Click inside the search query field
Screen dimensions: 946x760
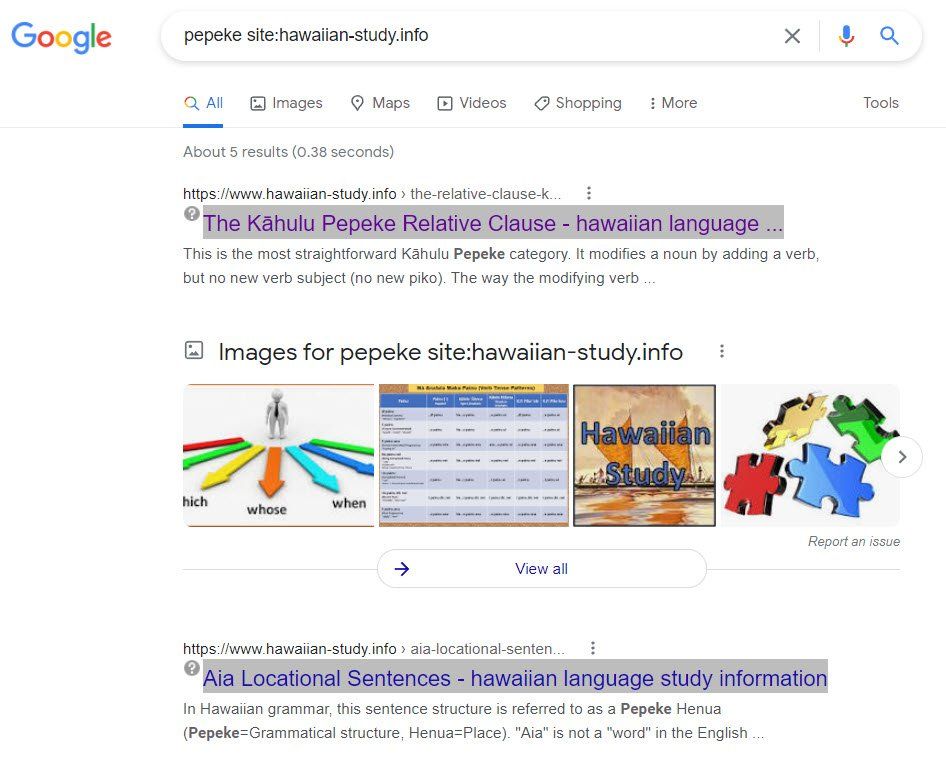470,36
